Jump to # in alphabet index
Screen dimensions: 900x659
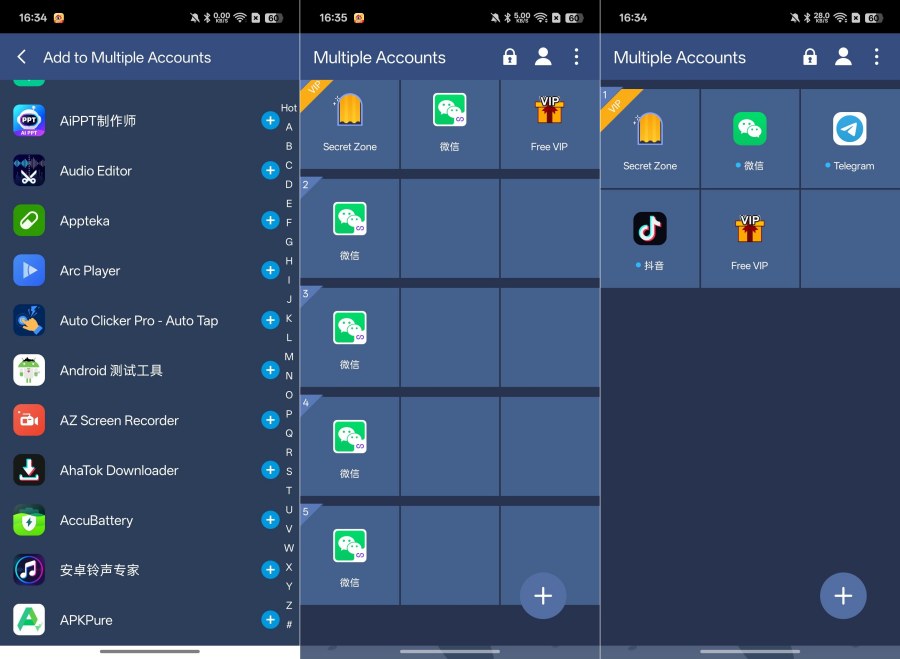[x=289, y=624]
